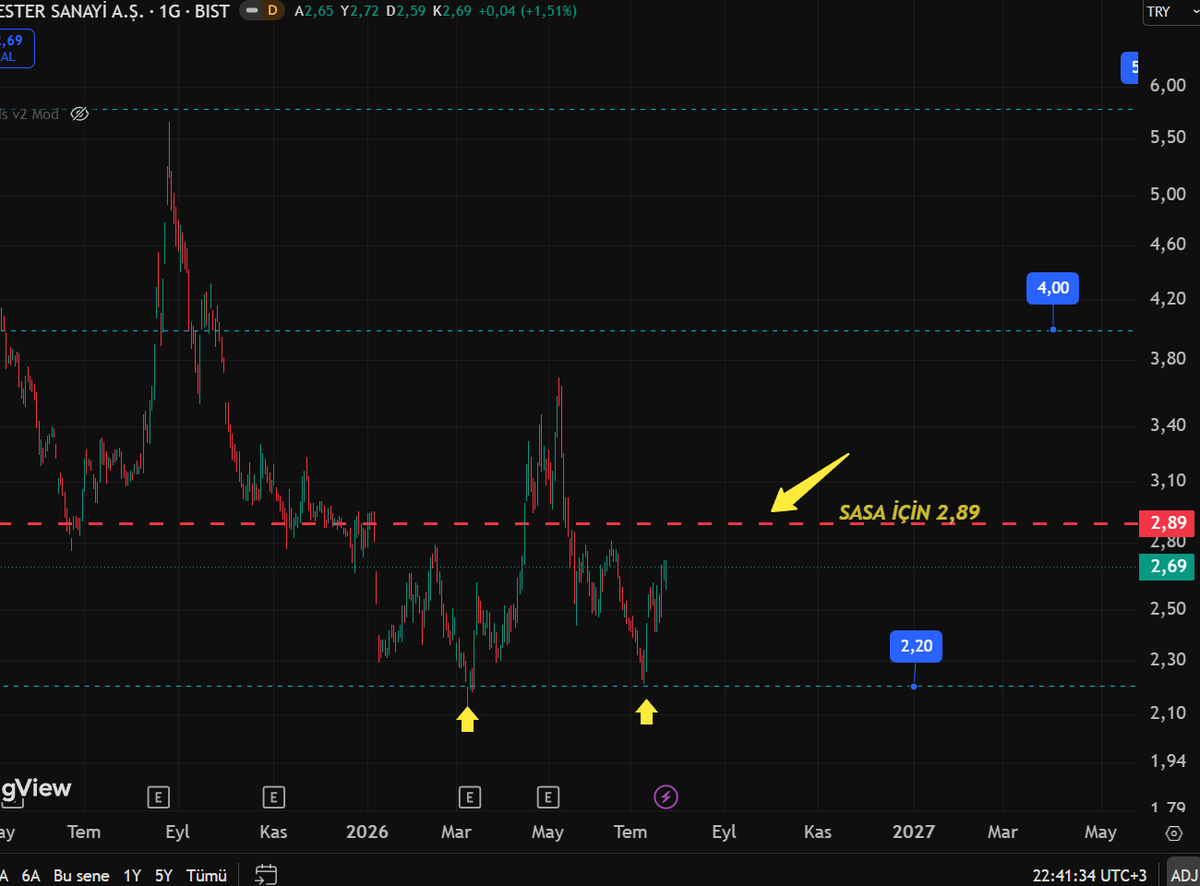
Task: Select the 5Y time range
Action: coord(163,875)
